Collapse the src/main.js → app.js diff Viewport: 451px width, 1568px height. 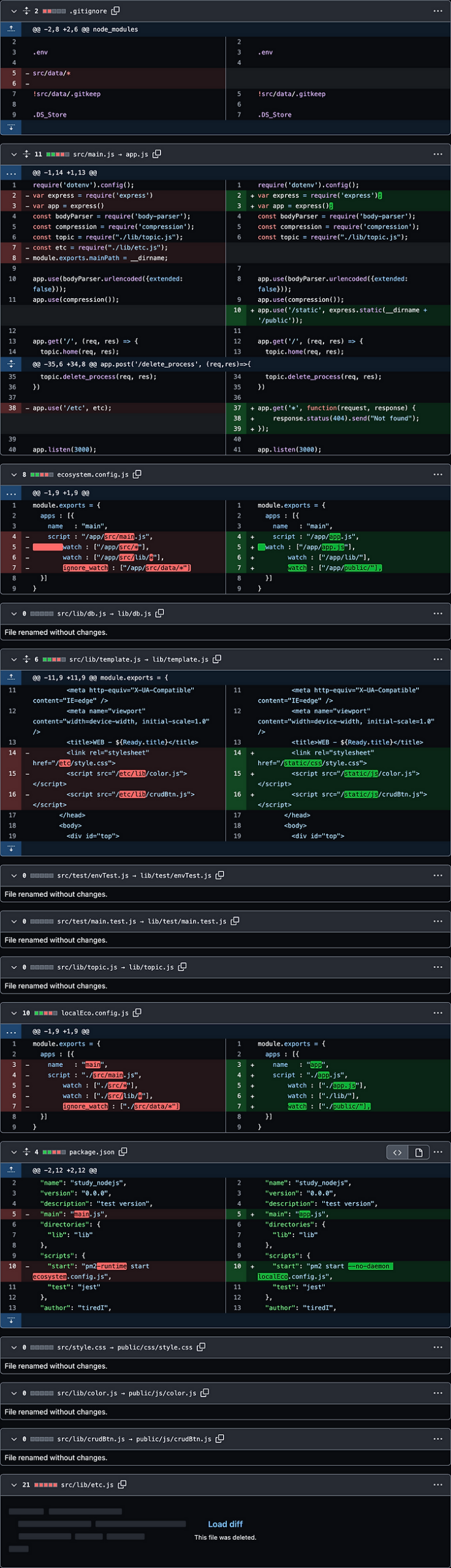pyautogui.click(x=13, y=154)
